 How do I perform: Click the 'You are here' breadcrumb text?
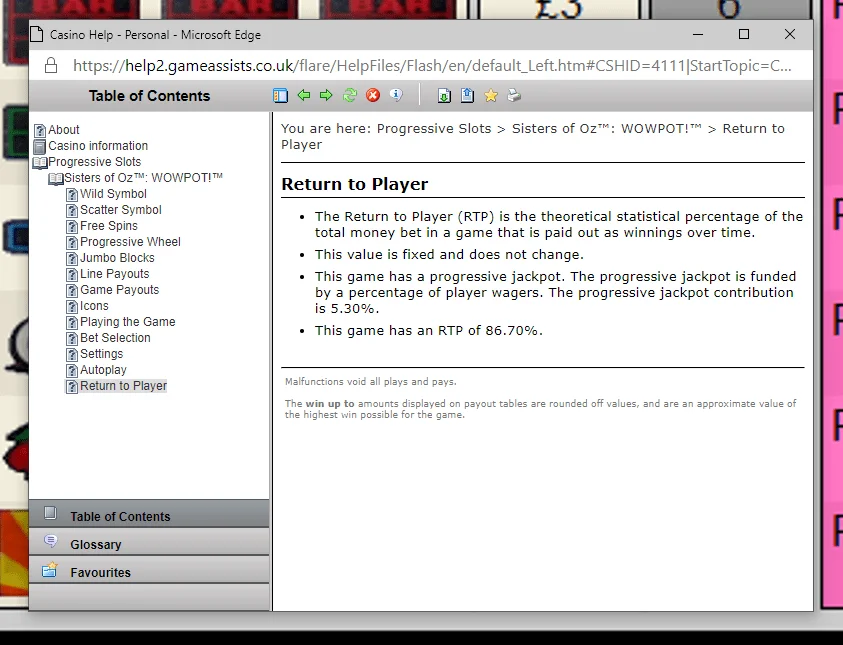click(533, 137)
